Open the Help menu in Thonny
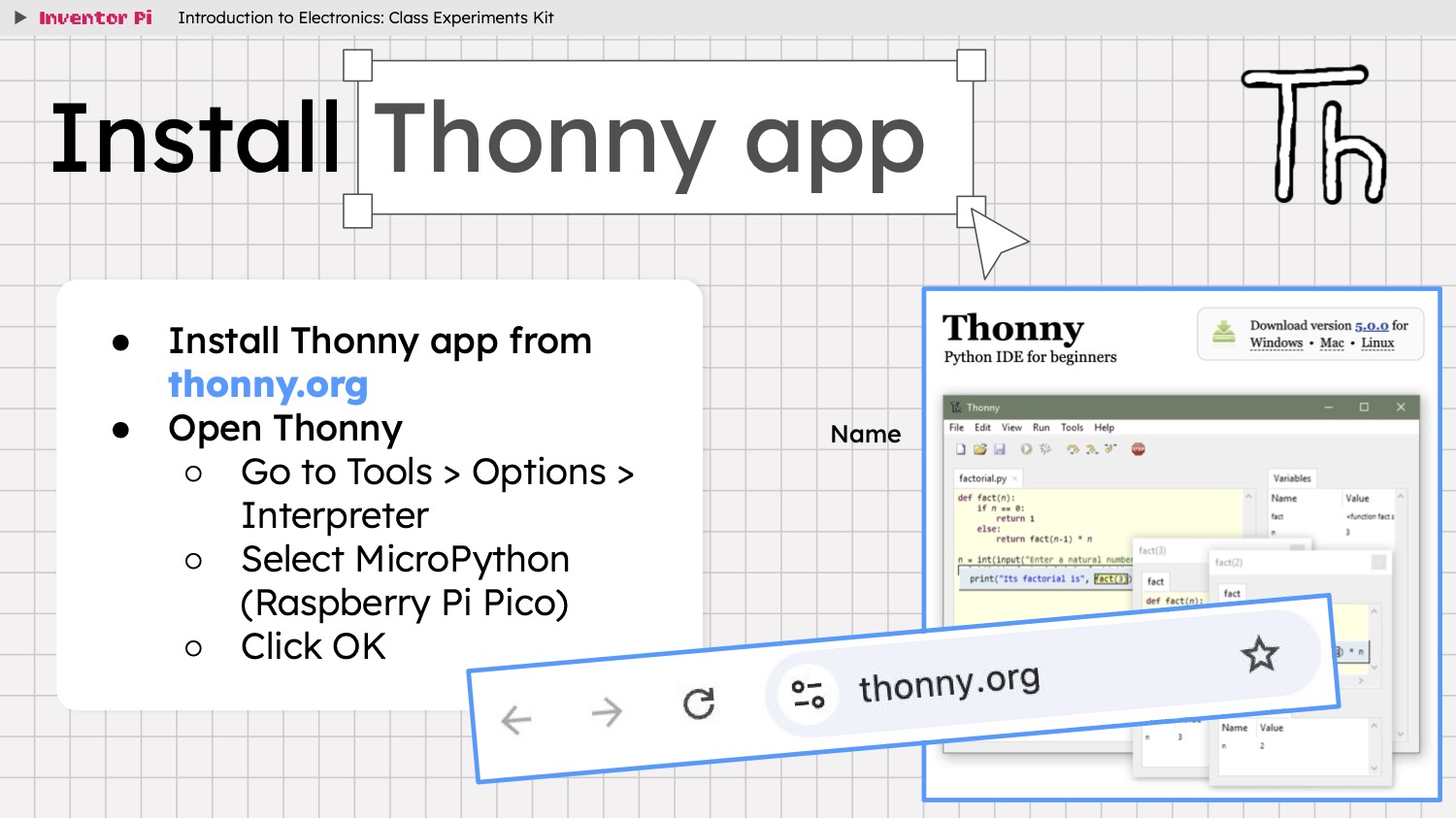1456x818 pixels. (1105, 428)
